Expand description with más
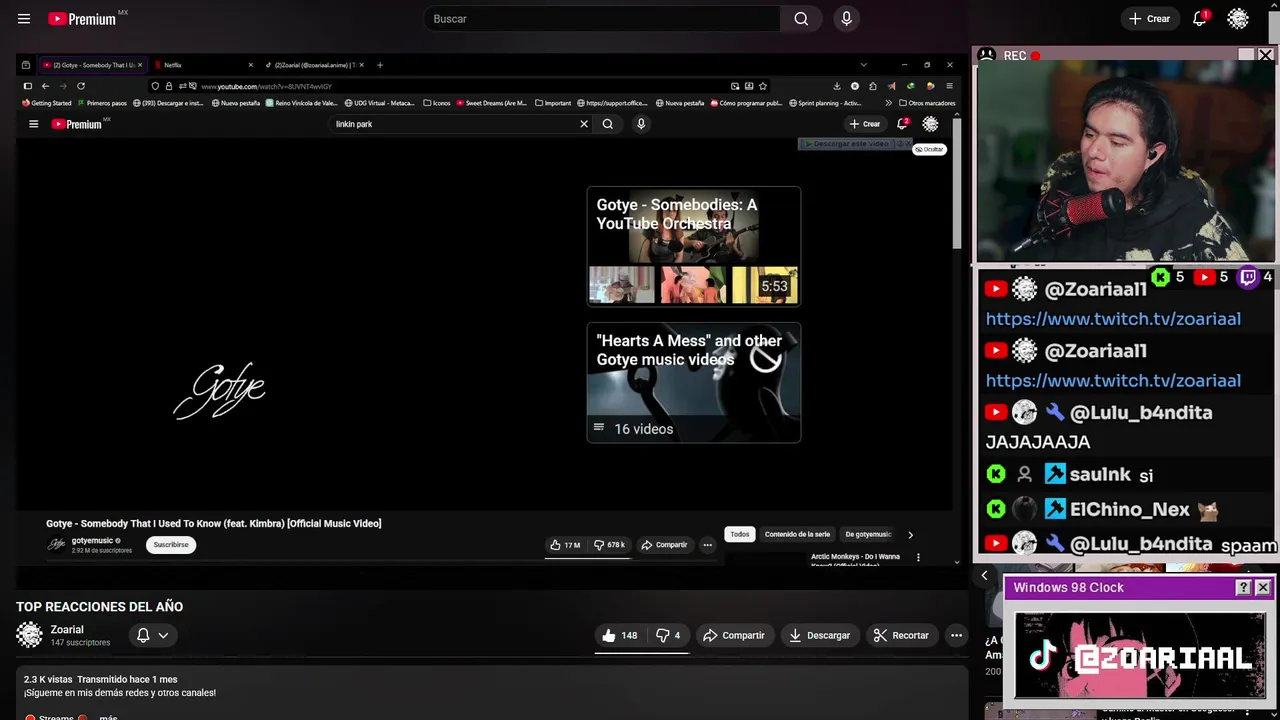This screenshot has width=1280, height=720. [108, 716]
